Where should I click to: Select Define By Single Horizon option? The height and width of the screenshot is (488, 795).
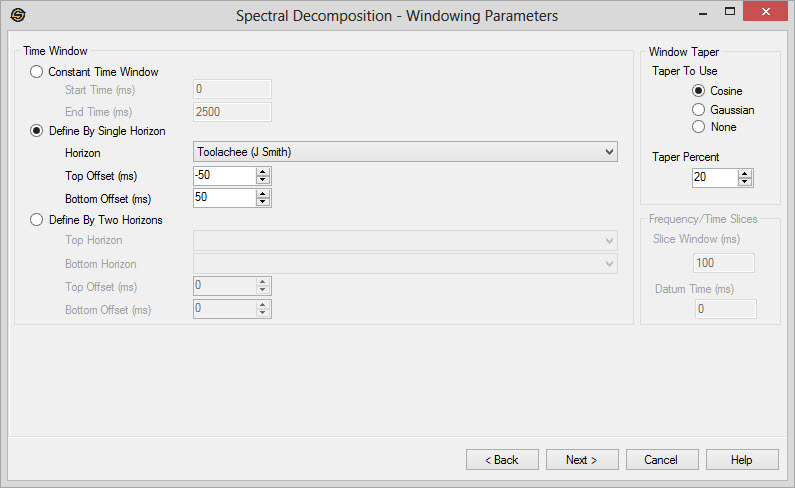pos(38,131)
